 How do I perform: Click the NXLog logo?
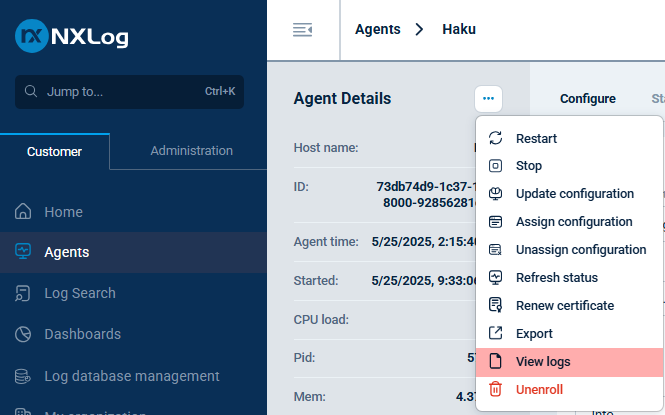(x=72, y=37)
